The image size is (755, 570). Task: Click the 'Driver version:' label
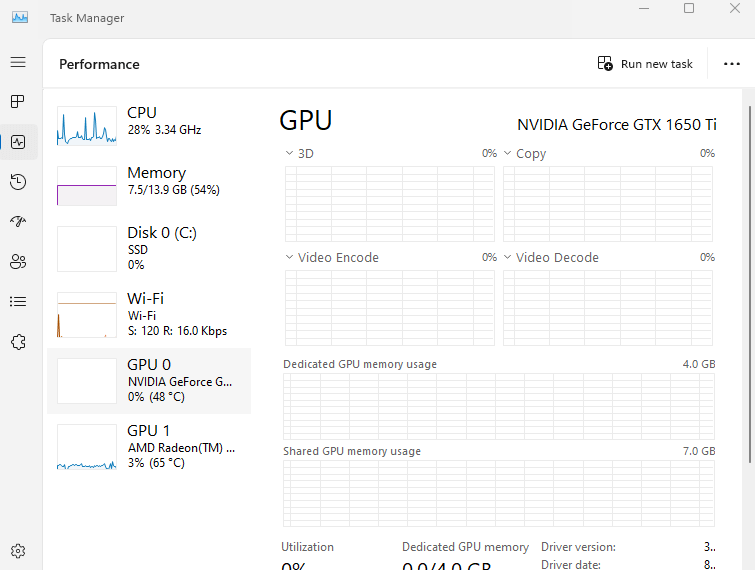coord(578,547)
